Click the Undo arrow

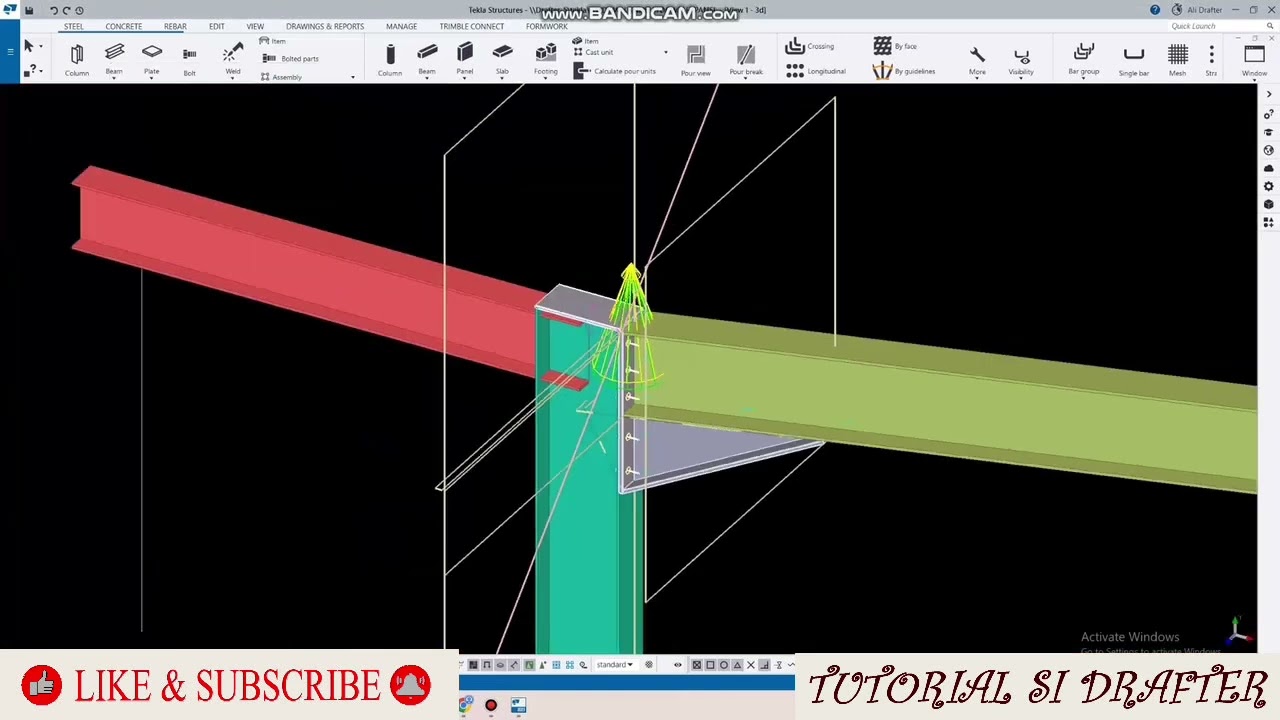(x=54, y=10)
